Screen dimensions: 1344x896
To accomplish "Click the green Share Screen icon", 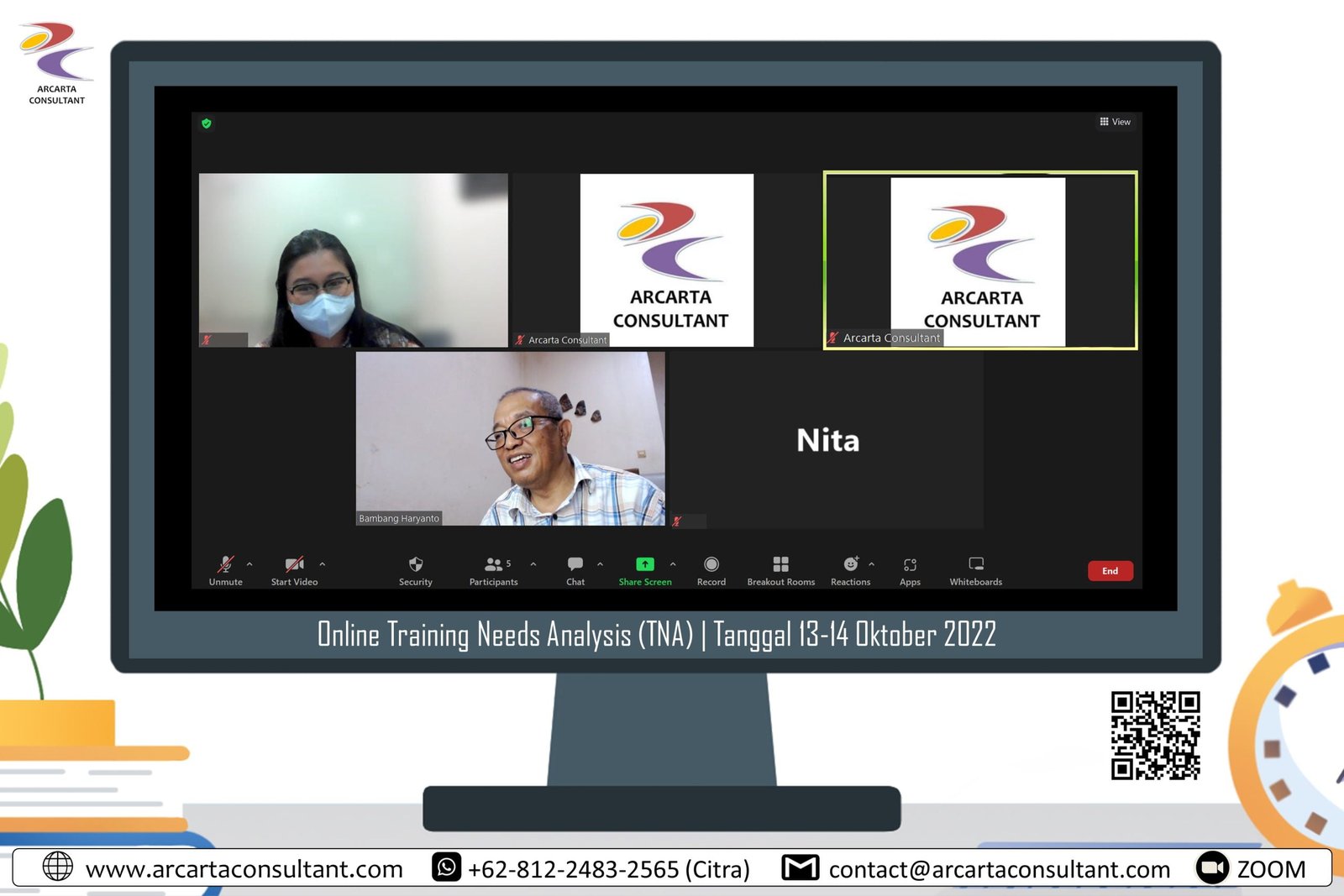I will coord(644,564).
